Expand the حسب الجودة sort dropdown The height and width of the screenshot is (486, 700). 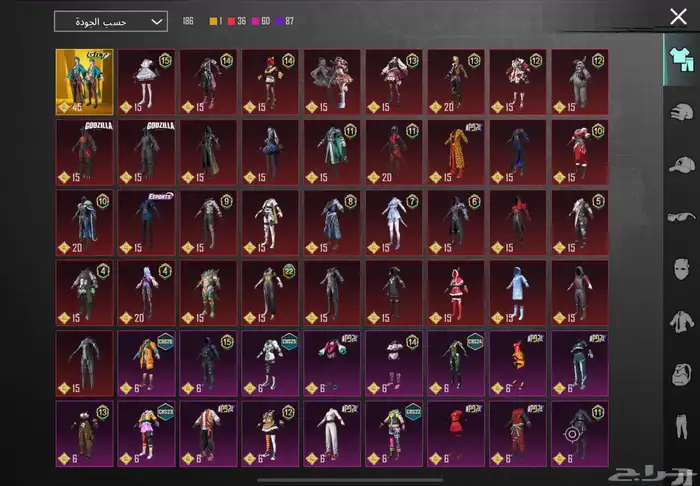pos(111,21)
